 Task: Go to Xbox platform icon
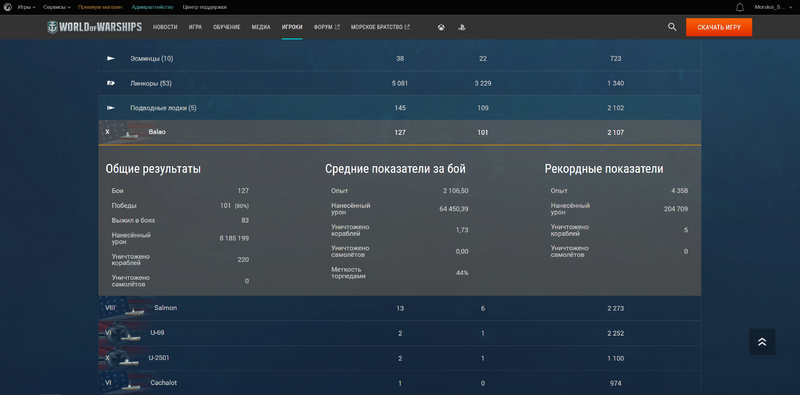[x=441, y=28]
